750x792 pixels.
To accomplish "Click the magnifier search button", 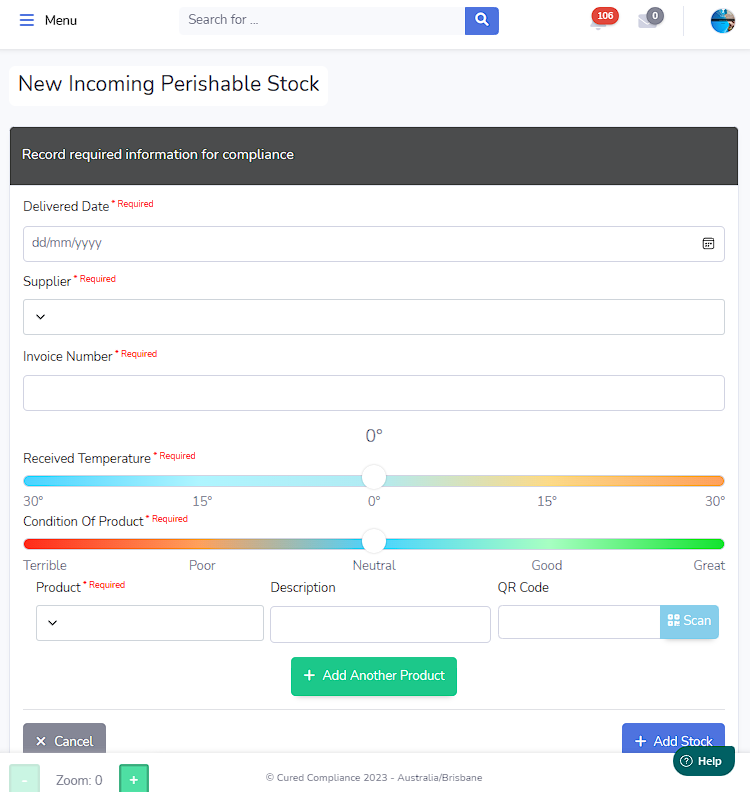I will pyautogui.click(x=481, y=20).
